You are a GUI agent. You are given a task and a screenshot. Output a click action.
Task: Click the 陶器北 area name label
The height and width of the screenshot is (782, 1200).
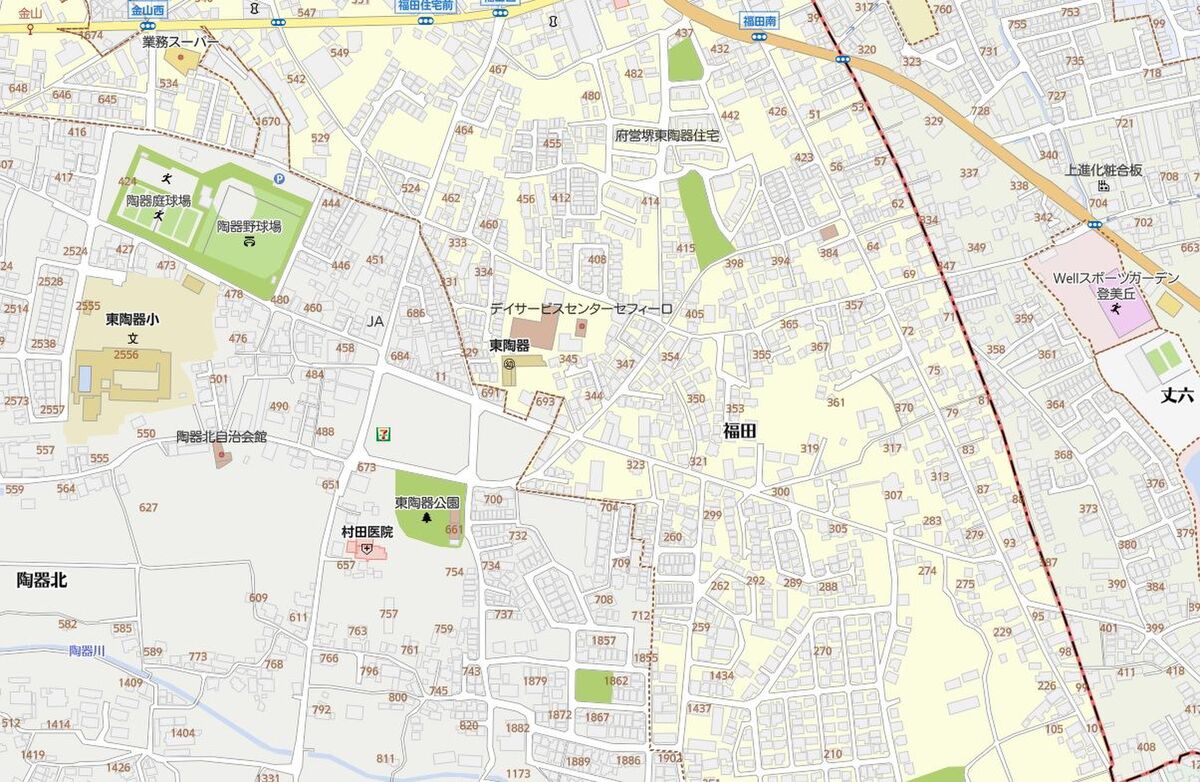pyautogui.click(x=42, y=580)
